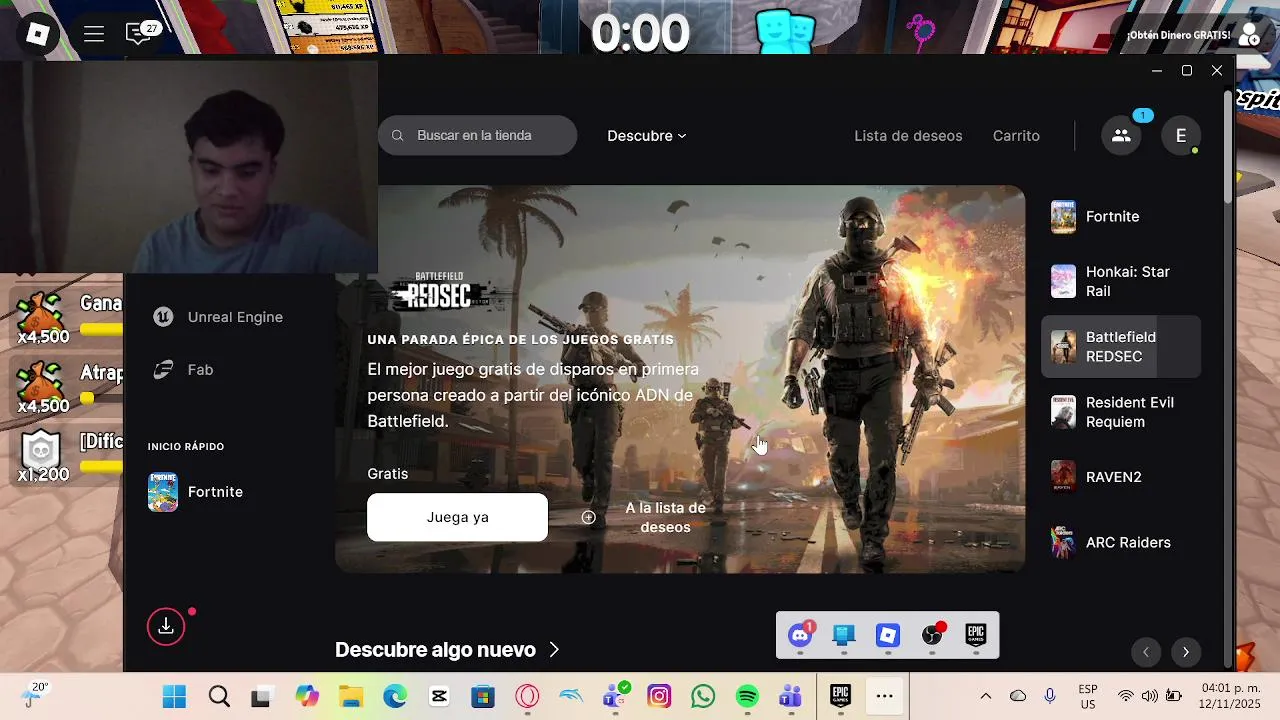The width and height of the screenshot is (1280, 720).
Task: Select Resident Evil Requiem item
Action: pyautogui.click(x=1121, y=412)
